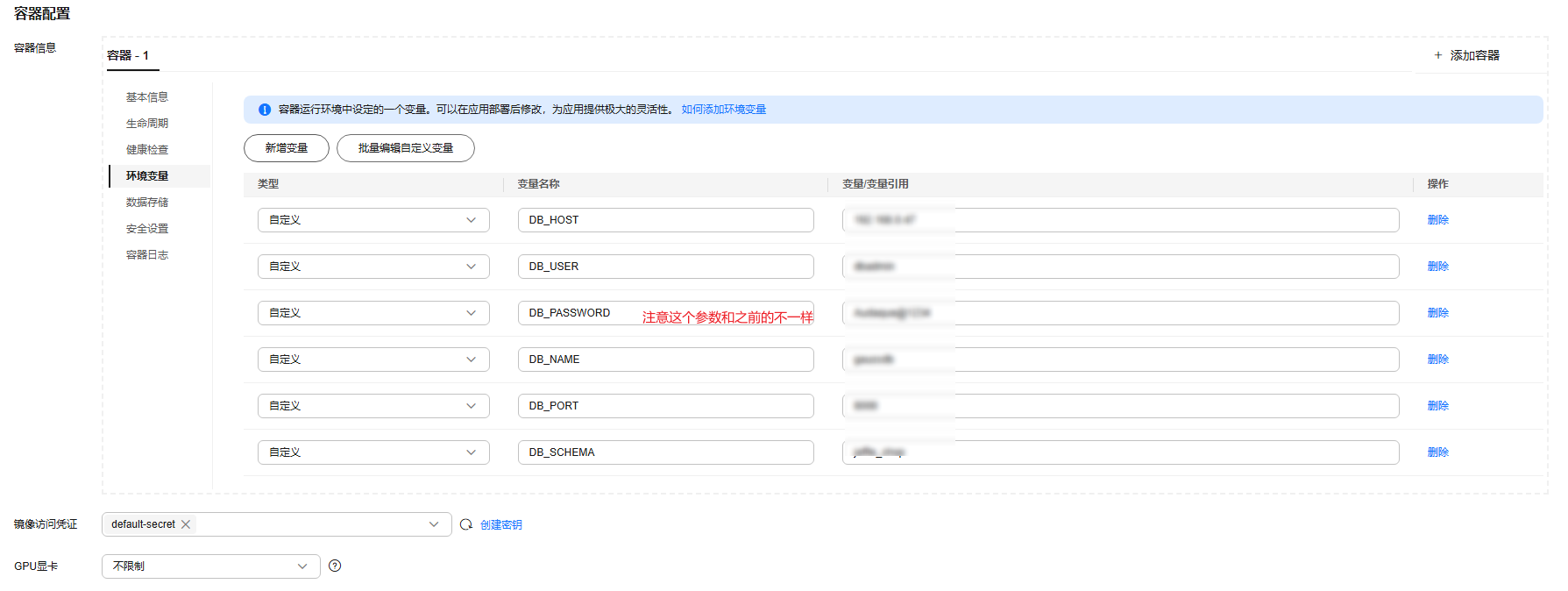Switch to the 容器 - 1 tab
This screenshot has height=591, width=1568.
[x=128, y=55]
